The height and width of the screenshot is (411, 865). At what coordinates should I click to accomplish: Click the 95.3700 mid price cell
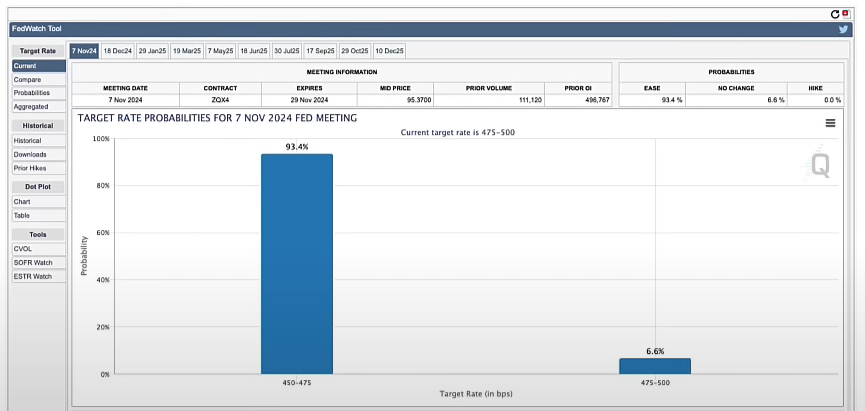point(395,100)
